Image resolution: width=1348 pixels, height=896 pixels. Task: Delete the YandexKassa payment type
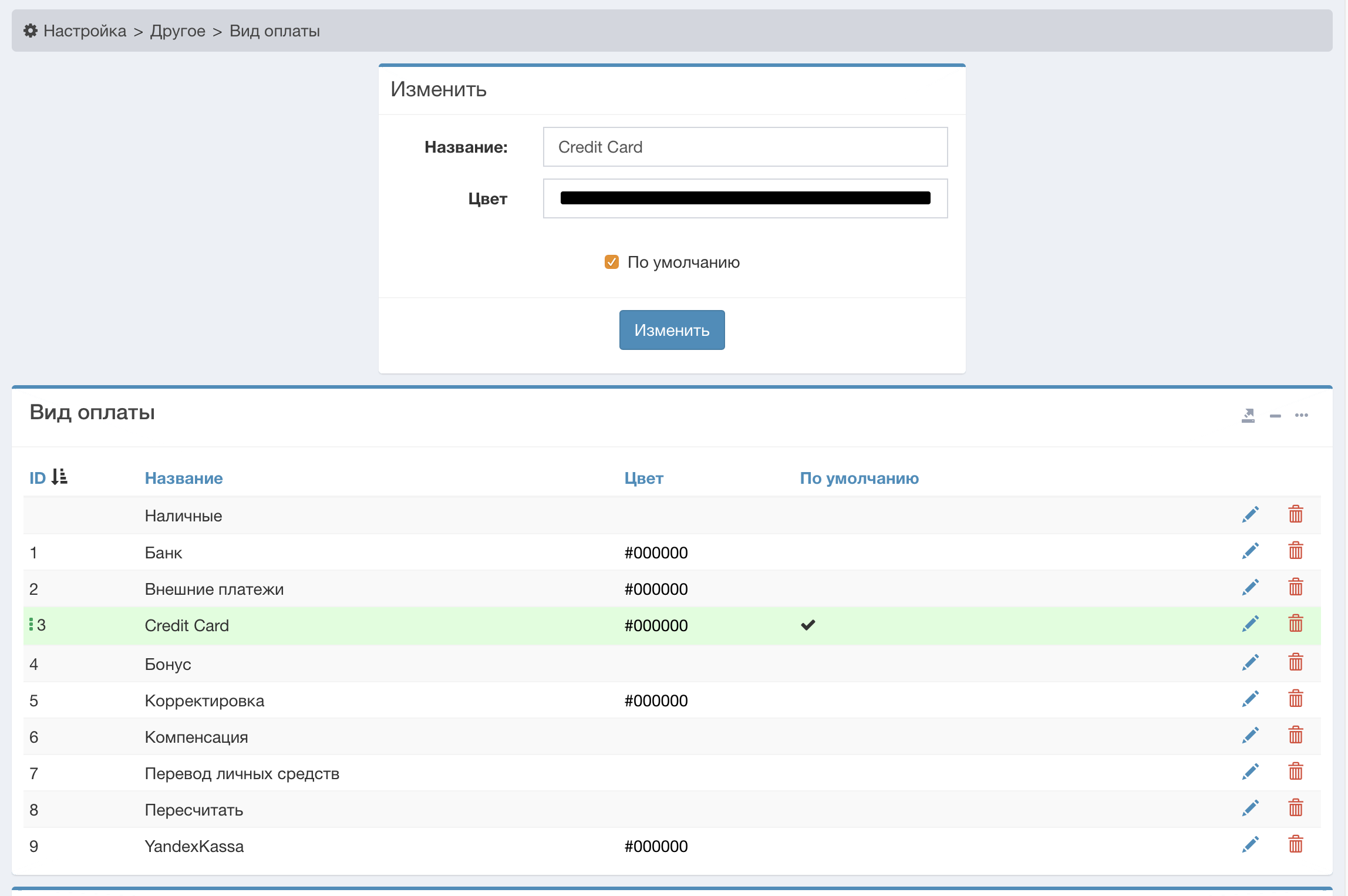point(1295,845)
